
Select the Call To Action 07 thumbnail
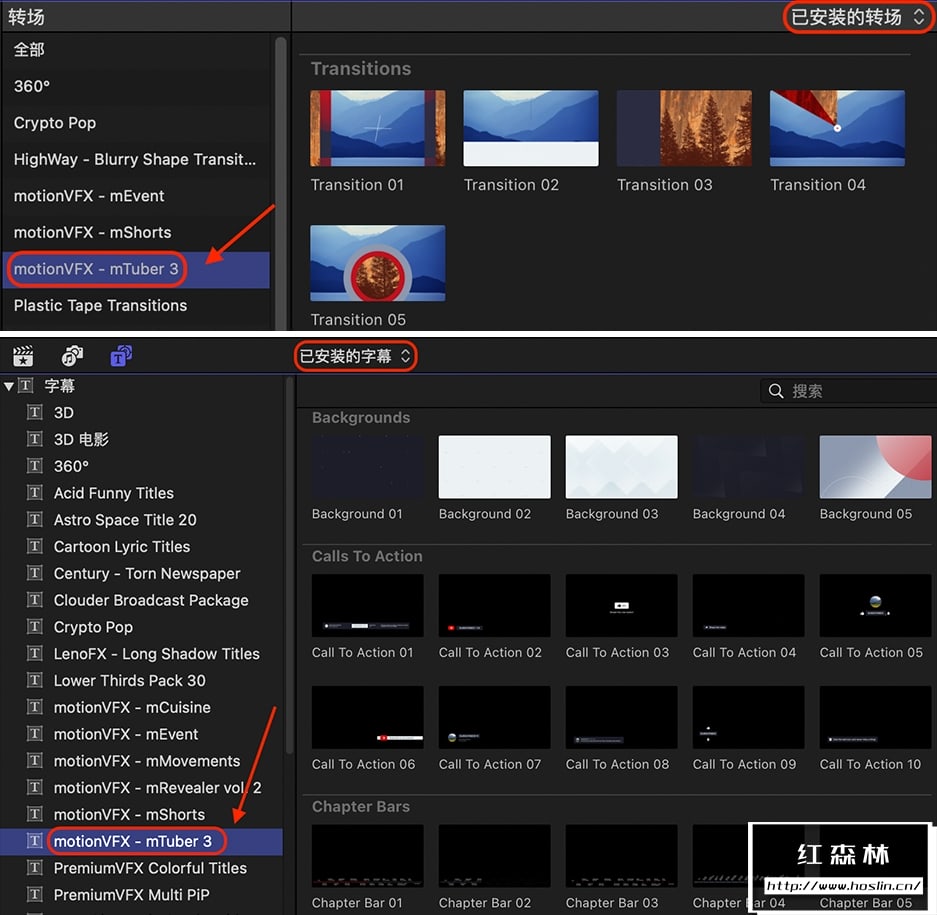click(495, 717)
